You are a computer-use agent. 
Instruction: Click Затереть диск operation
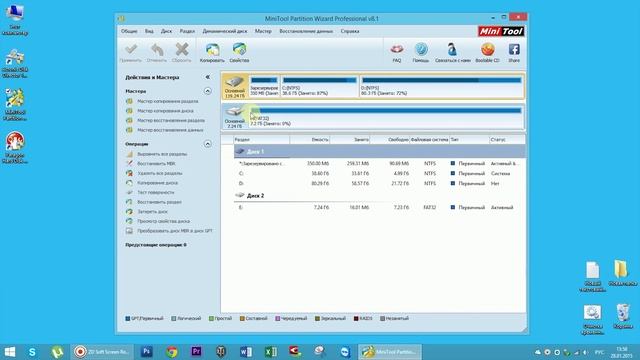152,212
